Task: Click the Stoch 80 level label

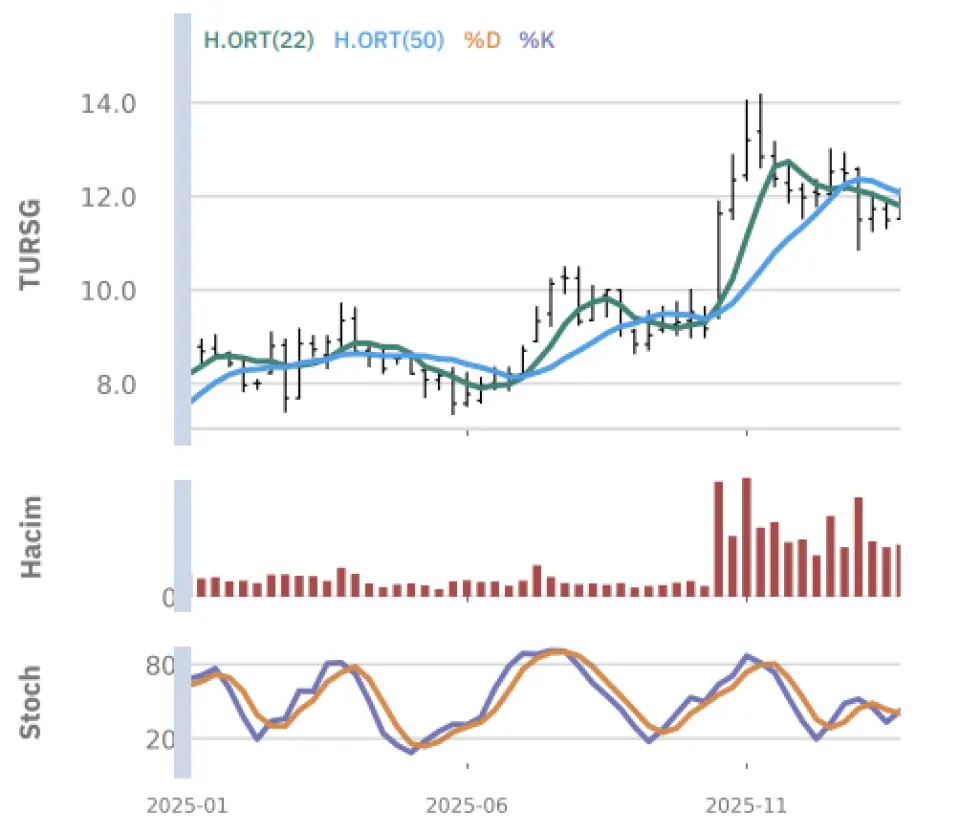Action: click(160, 666)
